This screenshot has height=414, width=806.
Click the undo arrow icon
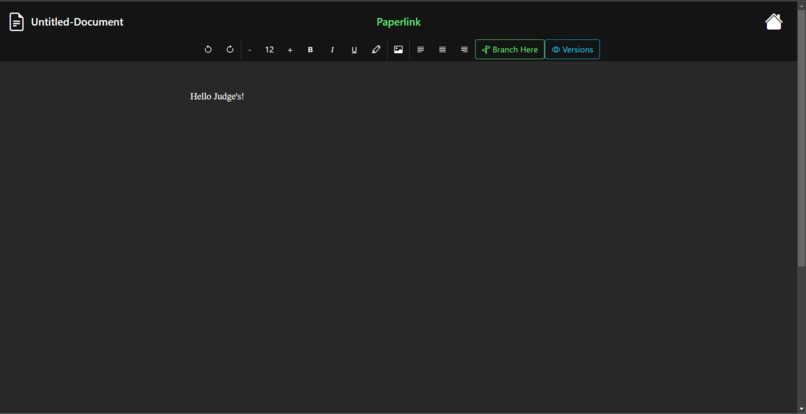click(208, 49)
